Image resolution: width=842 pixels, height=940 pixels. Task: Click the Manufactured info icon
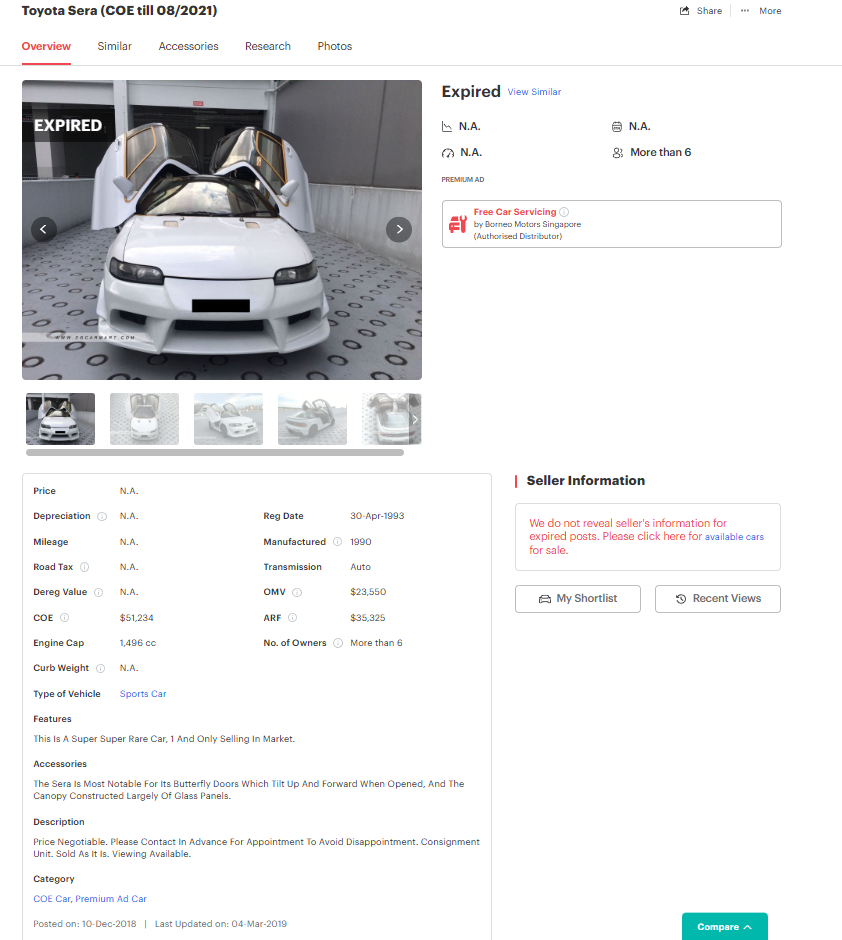tap(337, 542)
